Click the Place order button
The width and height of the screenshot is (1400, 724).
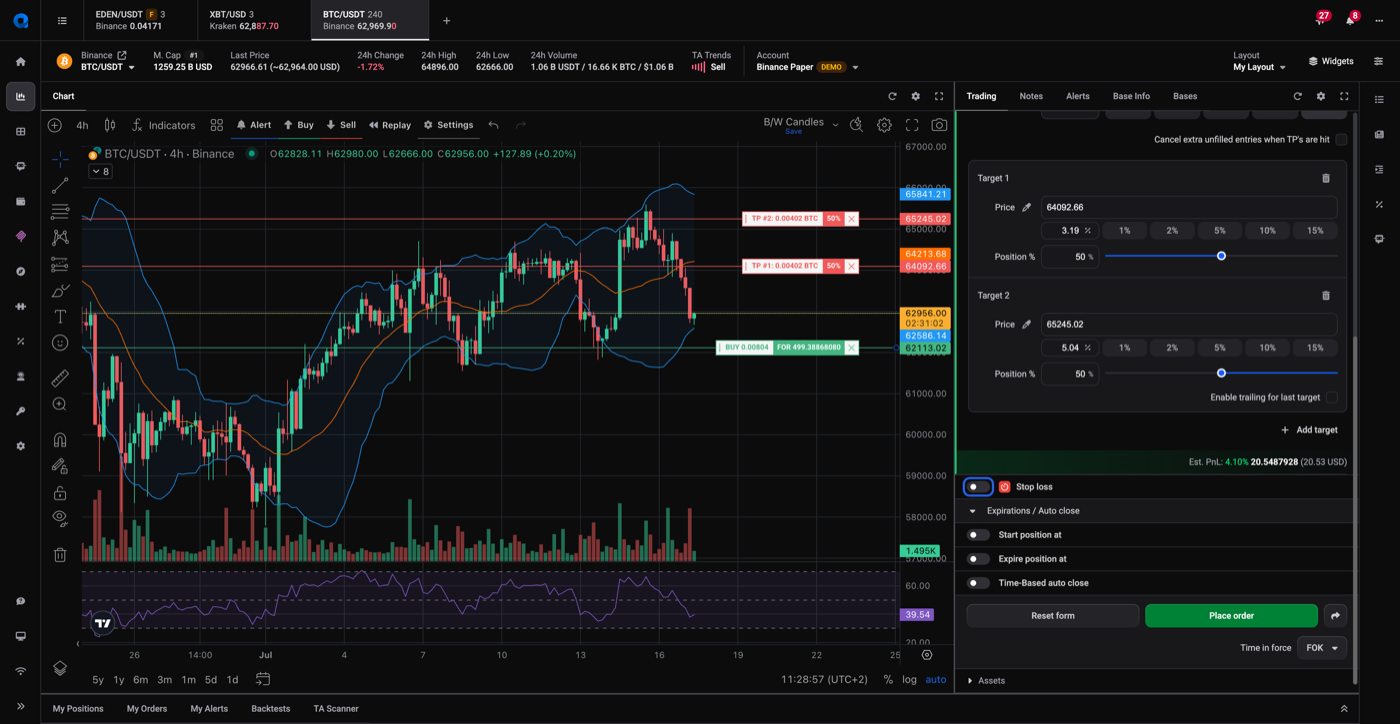1231,616
